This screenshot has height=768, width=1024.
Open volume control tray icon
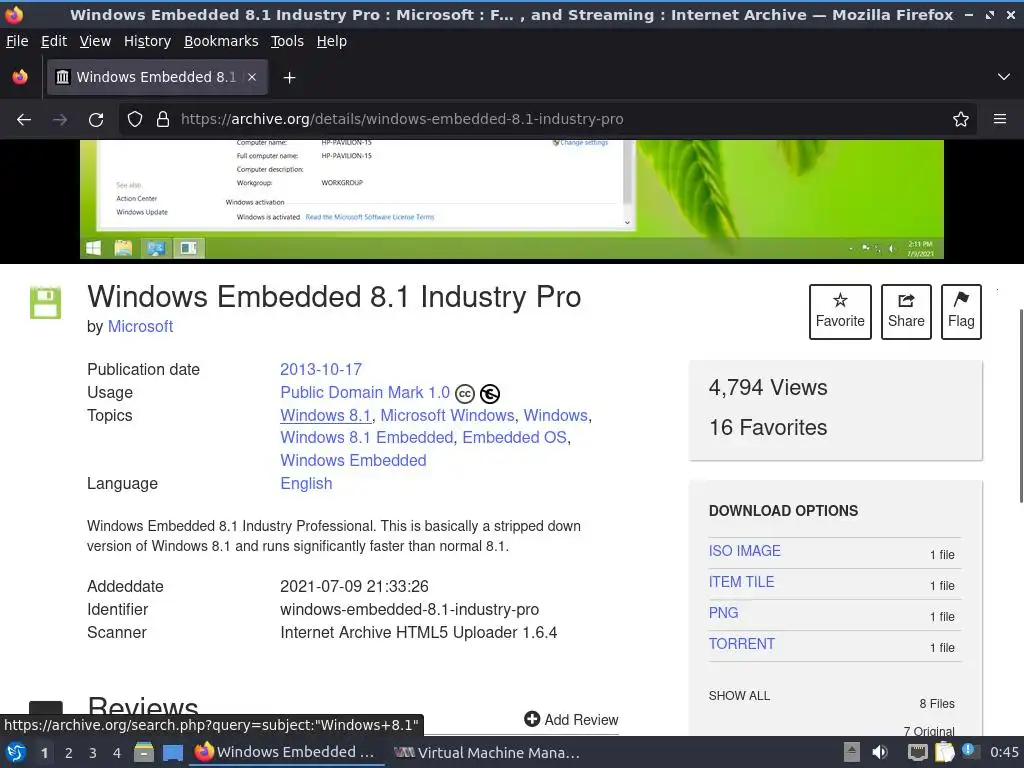tap(880, 752)
